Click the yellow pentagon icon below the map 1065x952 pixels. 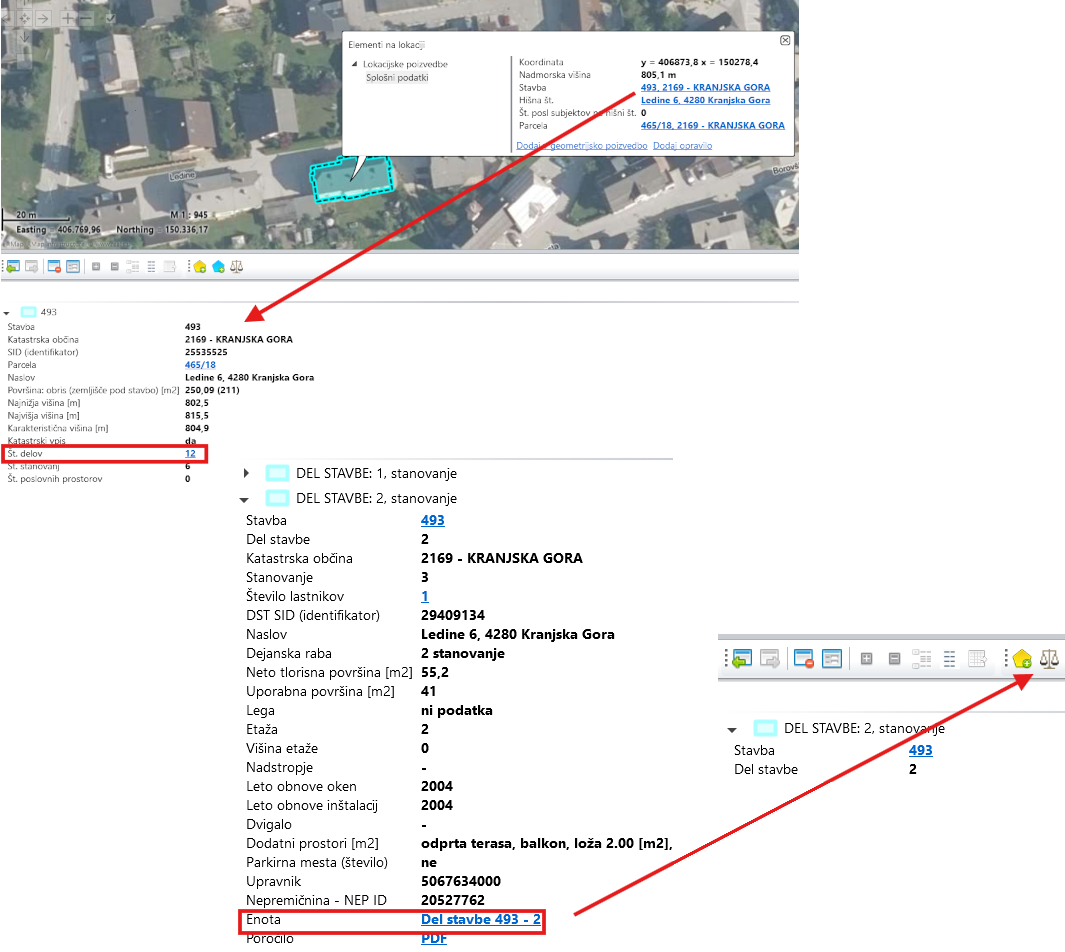(200, 267)
